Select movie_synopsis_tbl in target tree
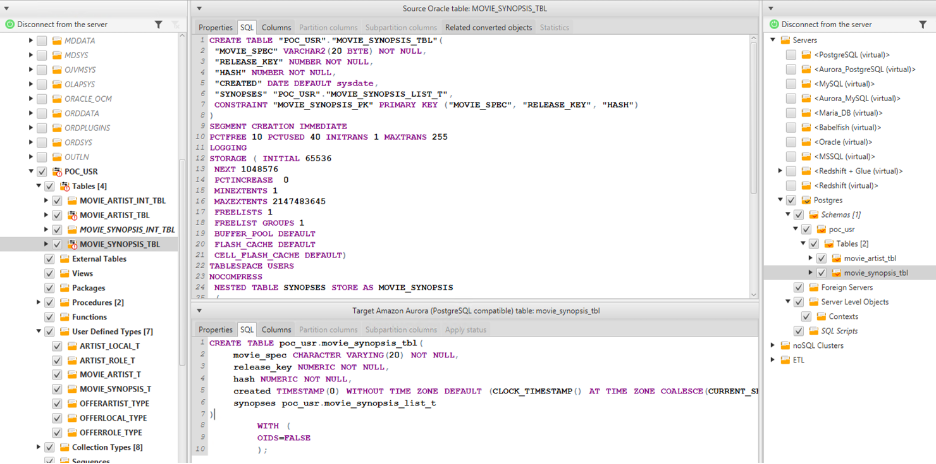 pos(876,273)
